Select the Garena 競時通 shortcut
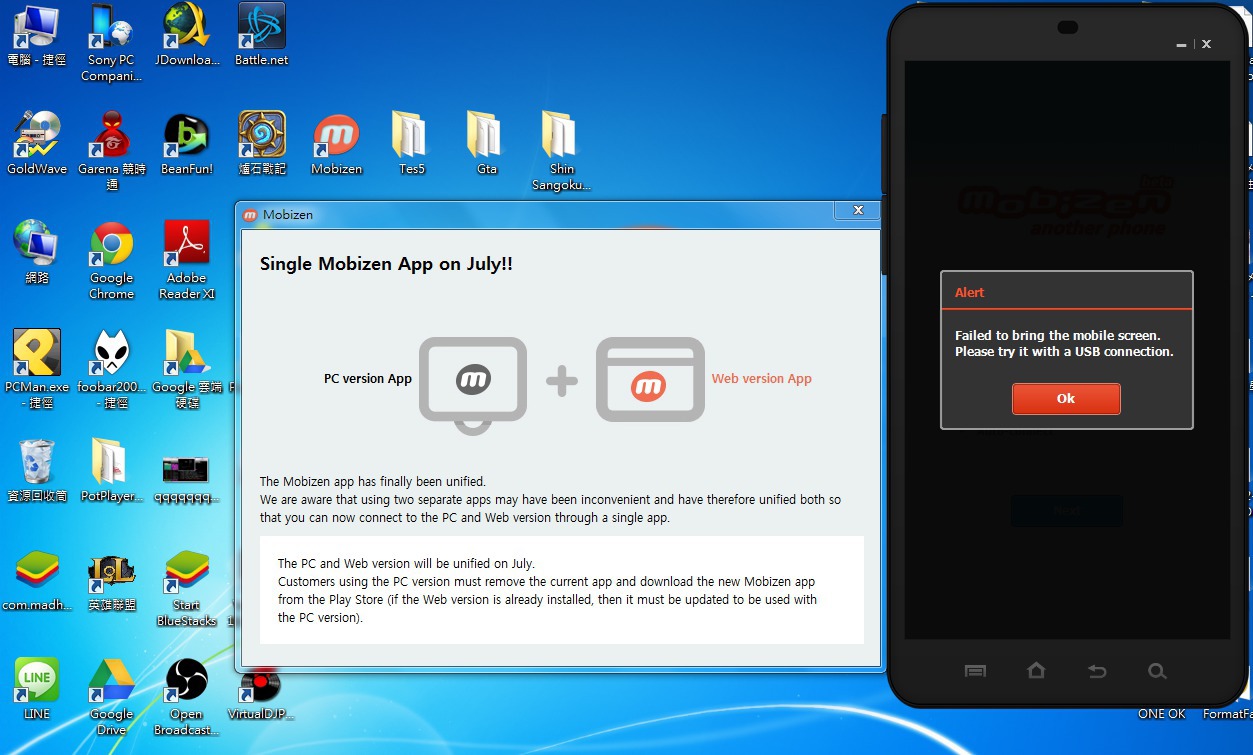This screenshot has width=1253, height=755. (x=111, y=152)
